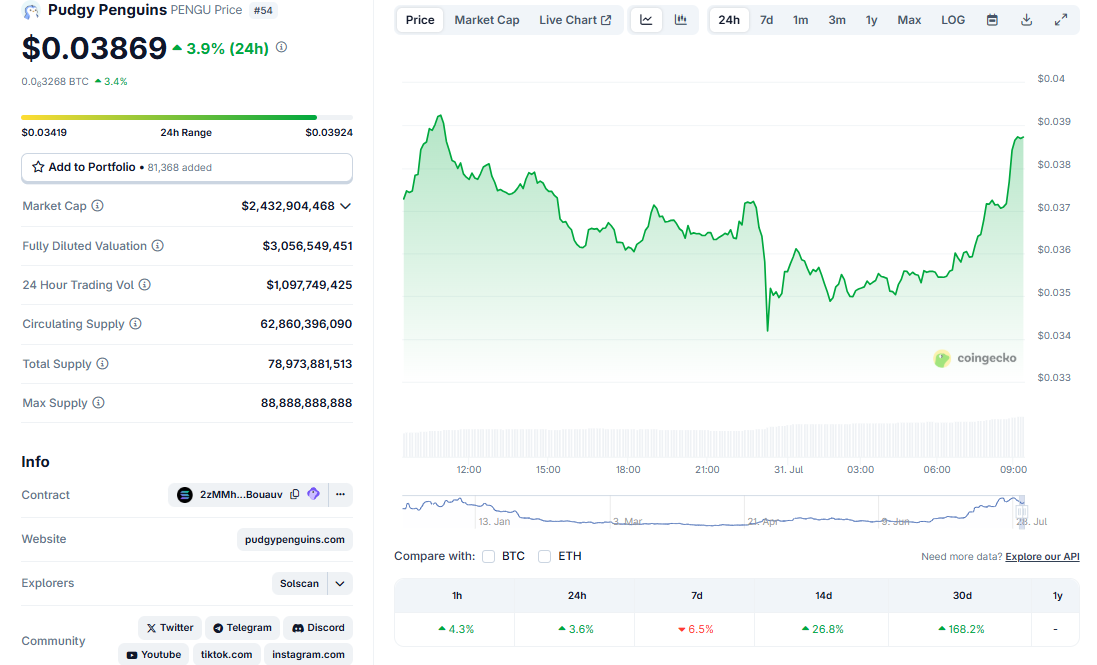Image resolution: width=1097 pixels, height=665 pixels.
Task: Tick the BTC compare checkbox
Action: pyautogui.click(x=488, y=557)
